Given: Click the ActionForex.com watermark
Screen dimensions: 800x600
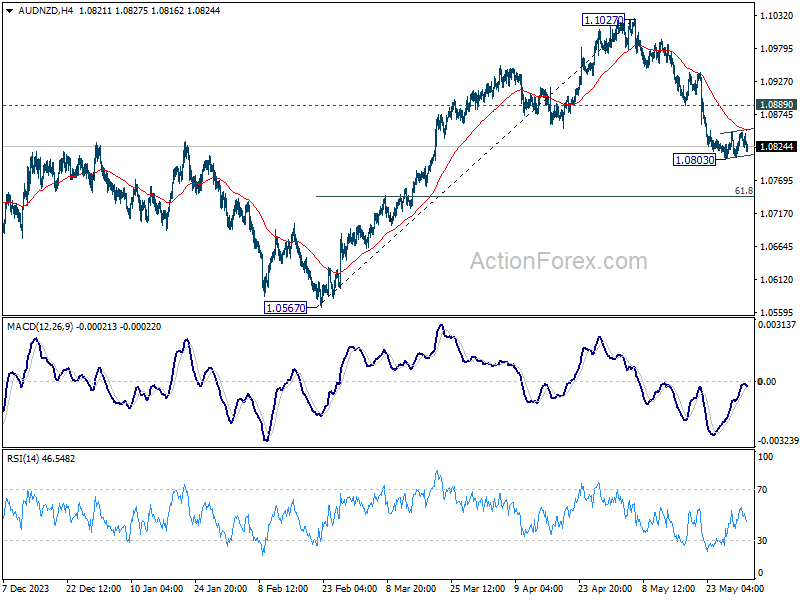Looking at the screenshot, I should (559, 261).
